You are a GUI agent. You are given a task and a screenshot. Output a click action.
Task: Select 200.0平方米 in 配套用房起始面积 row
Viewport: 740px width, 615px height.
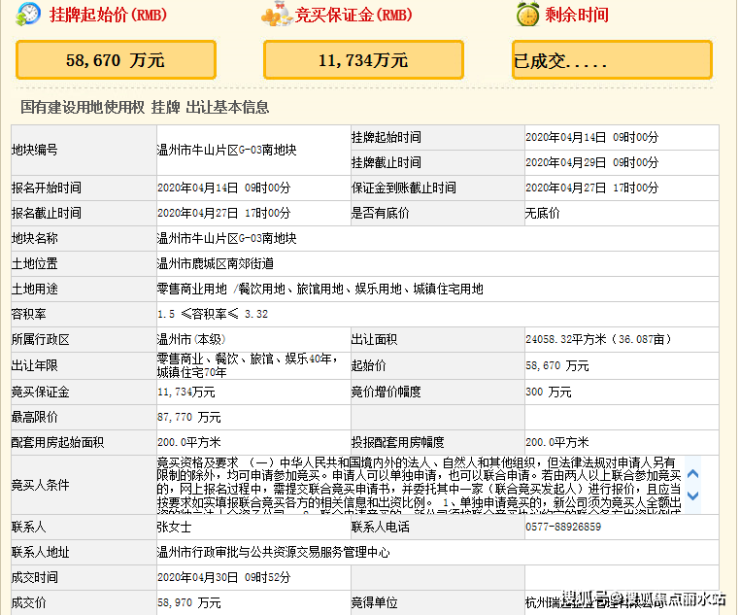click(189, 442)
